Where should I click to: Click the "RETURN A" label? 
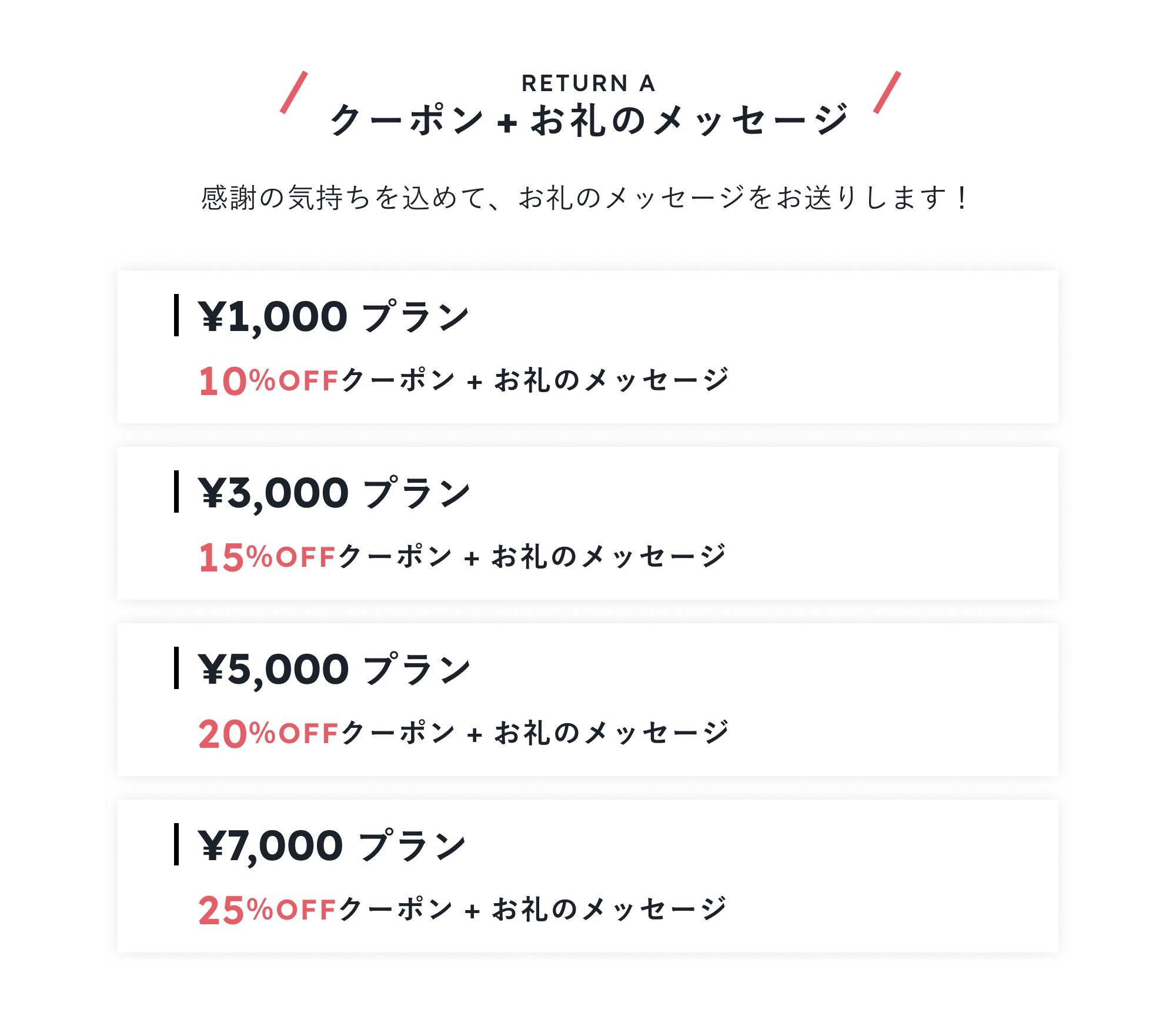(588, 83)
